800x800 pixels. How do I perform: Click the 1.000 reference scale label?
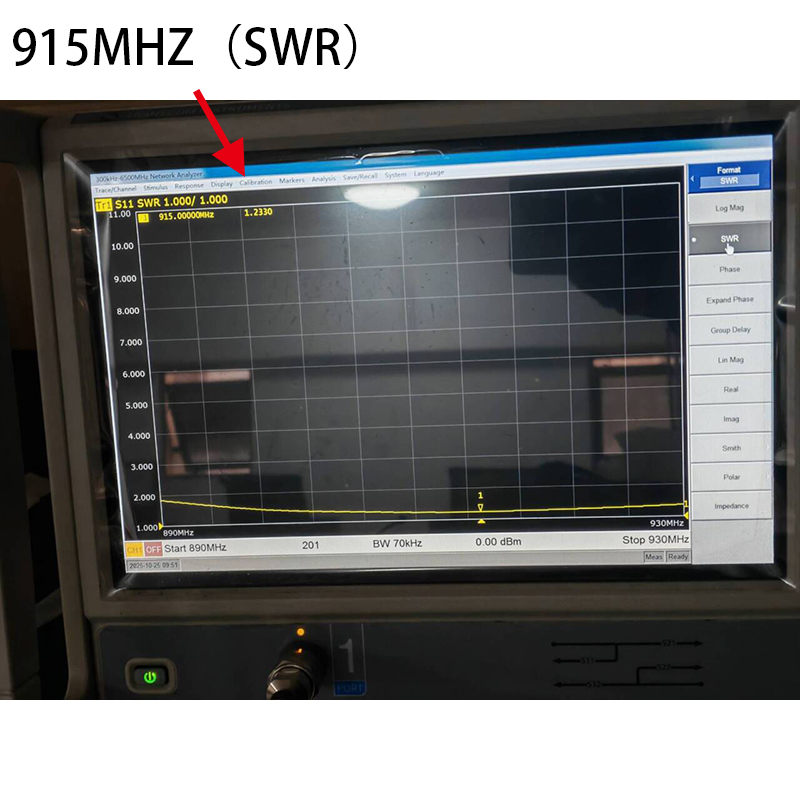147,528
